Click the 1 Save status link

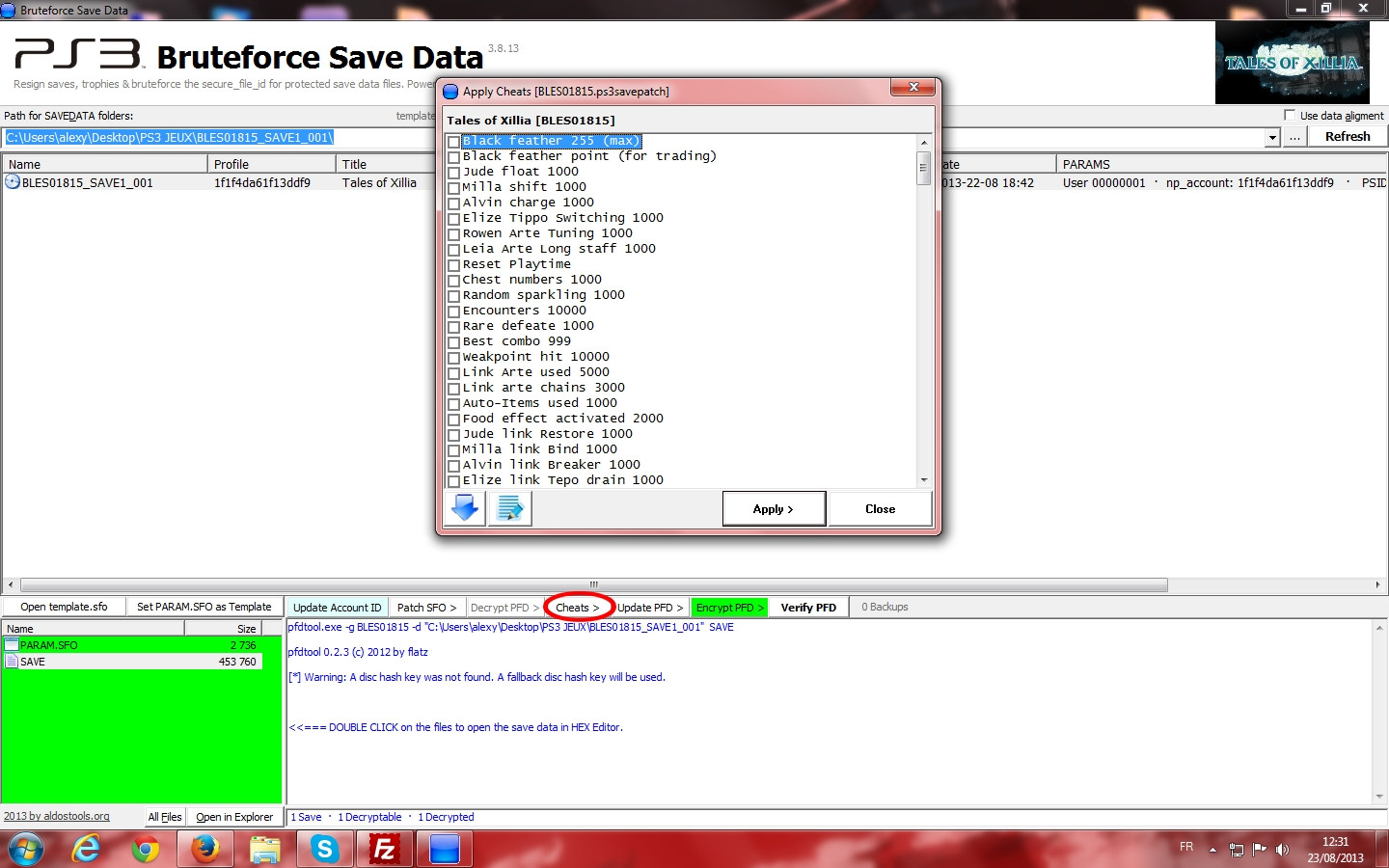point(307,817)
